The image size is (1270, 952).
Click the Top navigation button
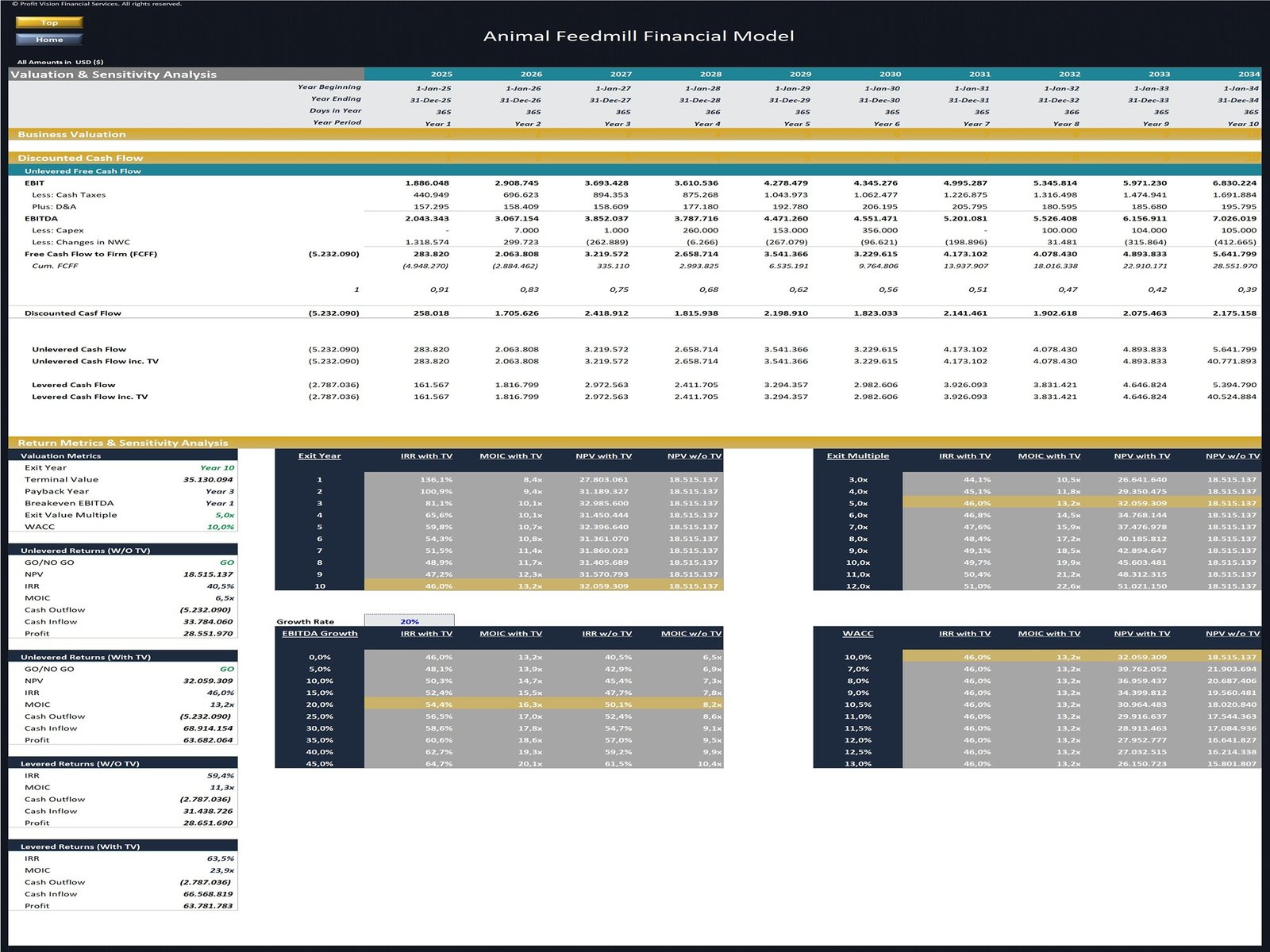49,22
